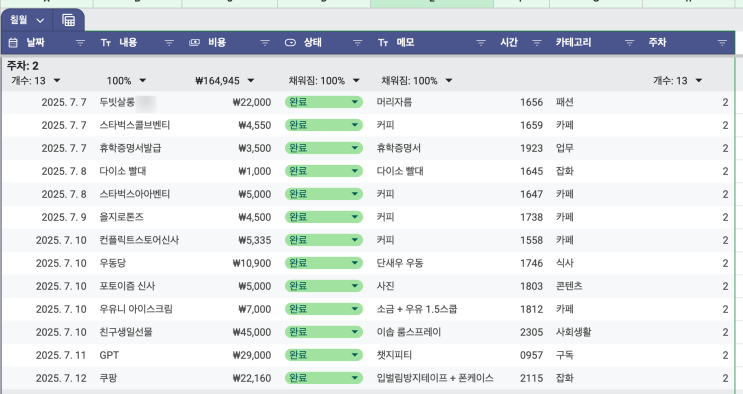Select the 주차: 2 group header
Screen dimensions: 743x394
23,66
